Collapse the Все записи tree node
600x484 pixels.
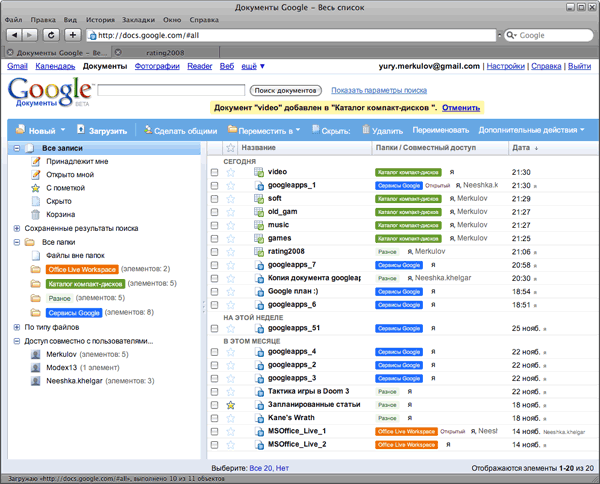[17, 148]
